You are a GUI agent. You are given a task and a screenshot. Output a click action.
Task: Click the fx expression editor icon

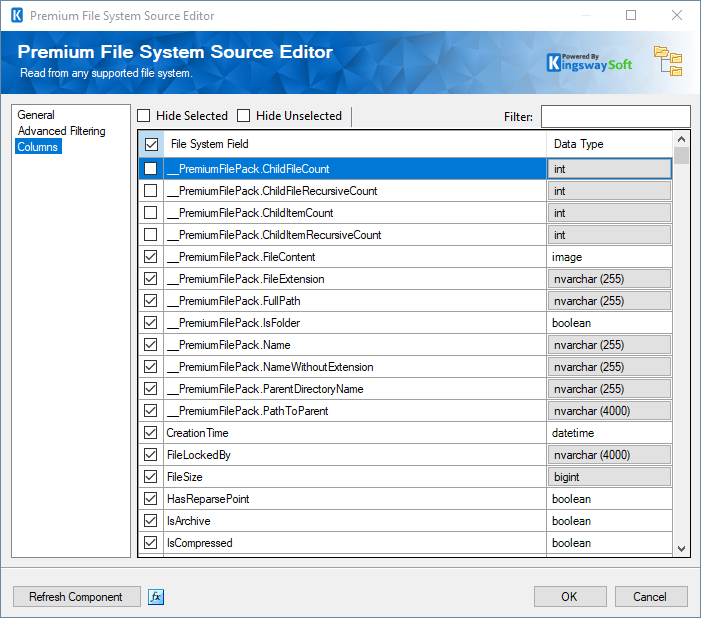pos(156,597)
